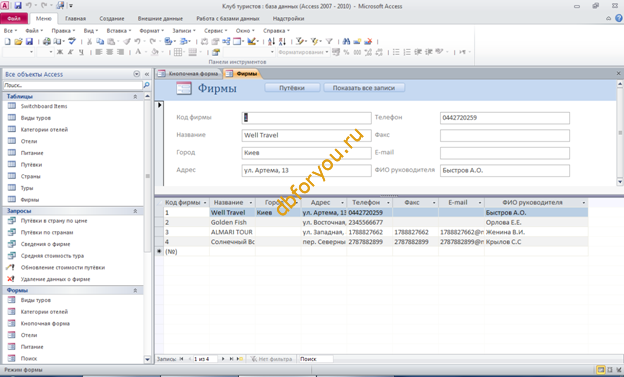
Task: Collapse the Таблицы group in navigation pane
Action: coord(135,96)
